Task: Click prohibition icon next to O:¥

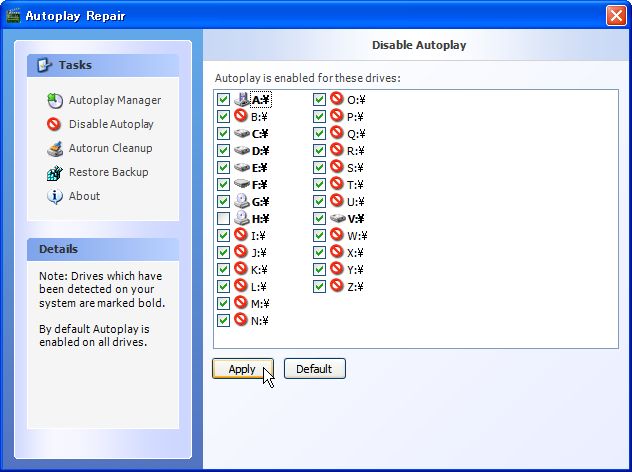Action: click(x=337, y=99)
